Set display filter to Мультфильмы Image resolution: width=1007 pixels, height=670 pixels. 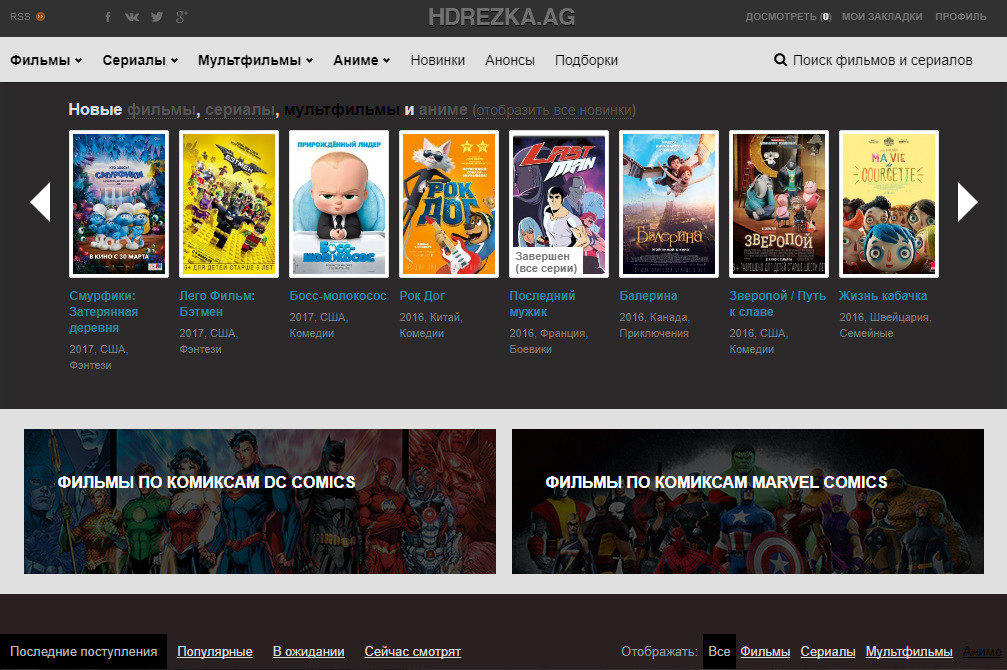(909, 651)
